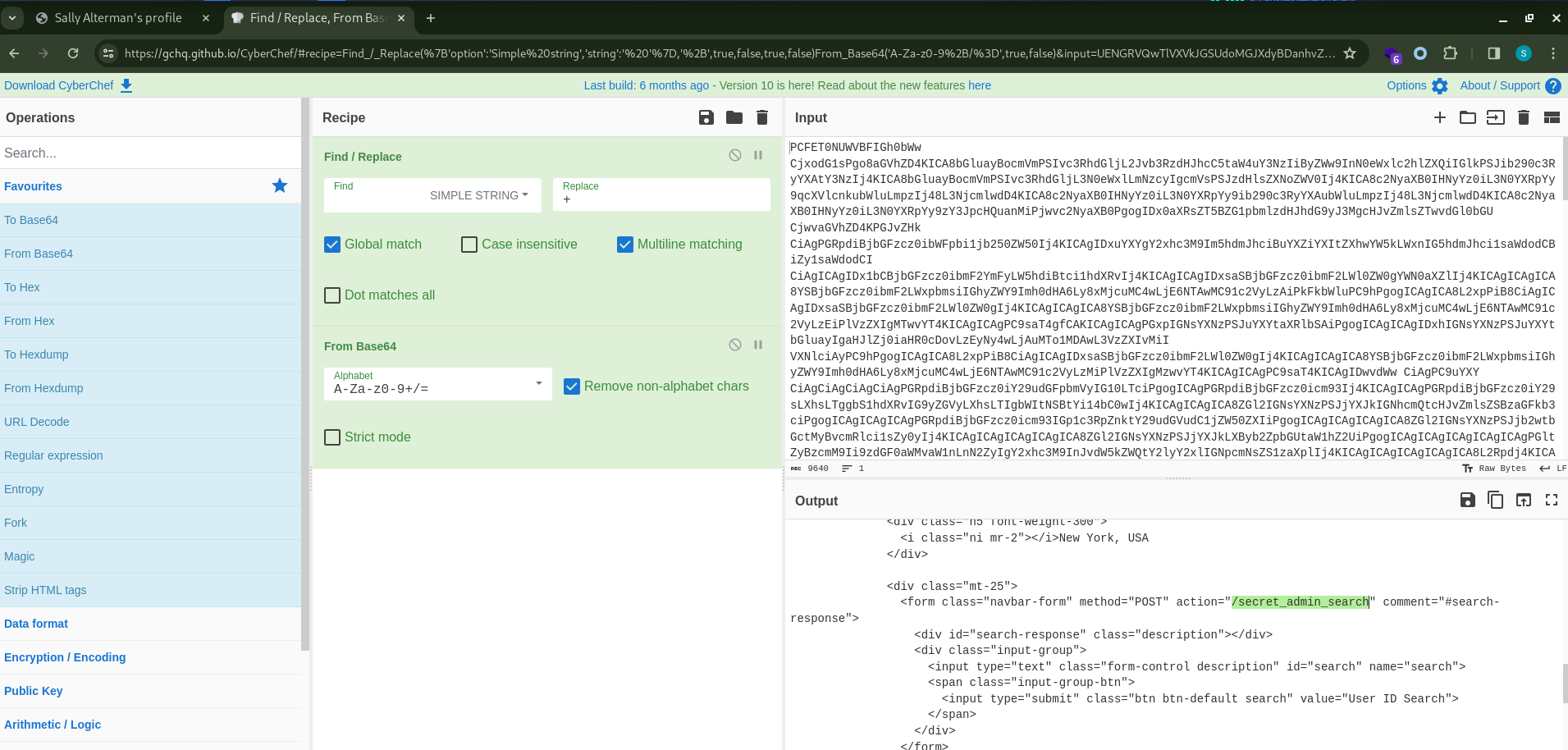The image size is (1568, 750).
Task: Clear input and output with trash icon
Action: [x=1524, y=117]
